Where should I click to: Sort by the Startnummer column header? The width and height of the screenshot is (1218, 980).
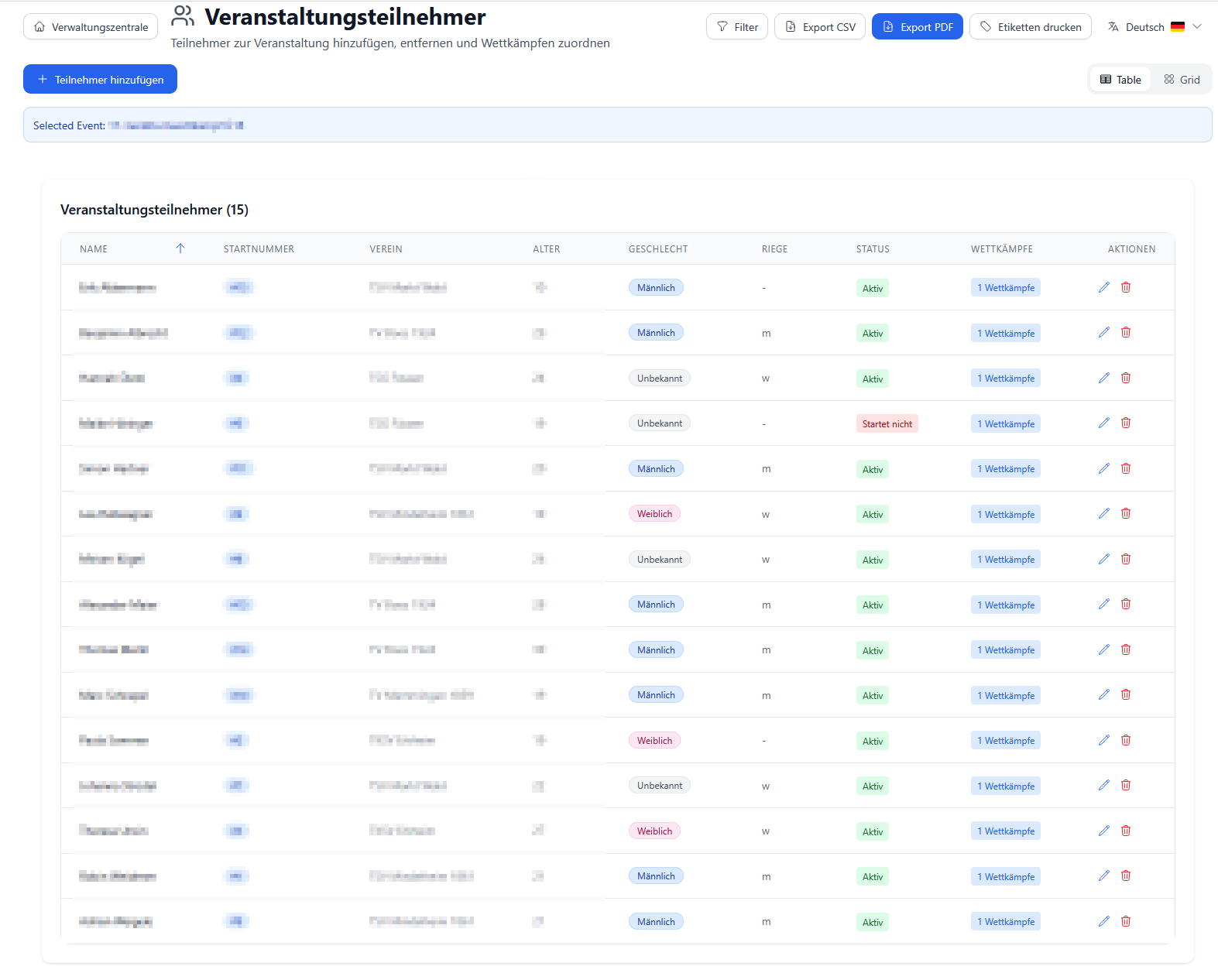pyautogui.click(x=259, y=249)
